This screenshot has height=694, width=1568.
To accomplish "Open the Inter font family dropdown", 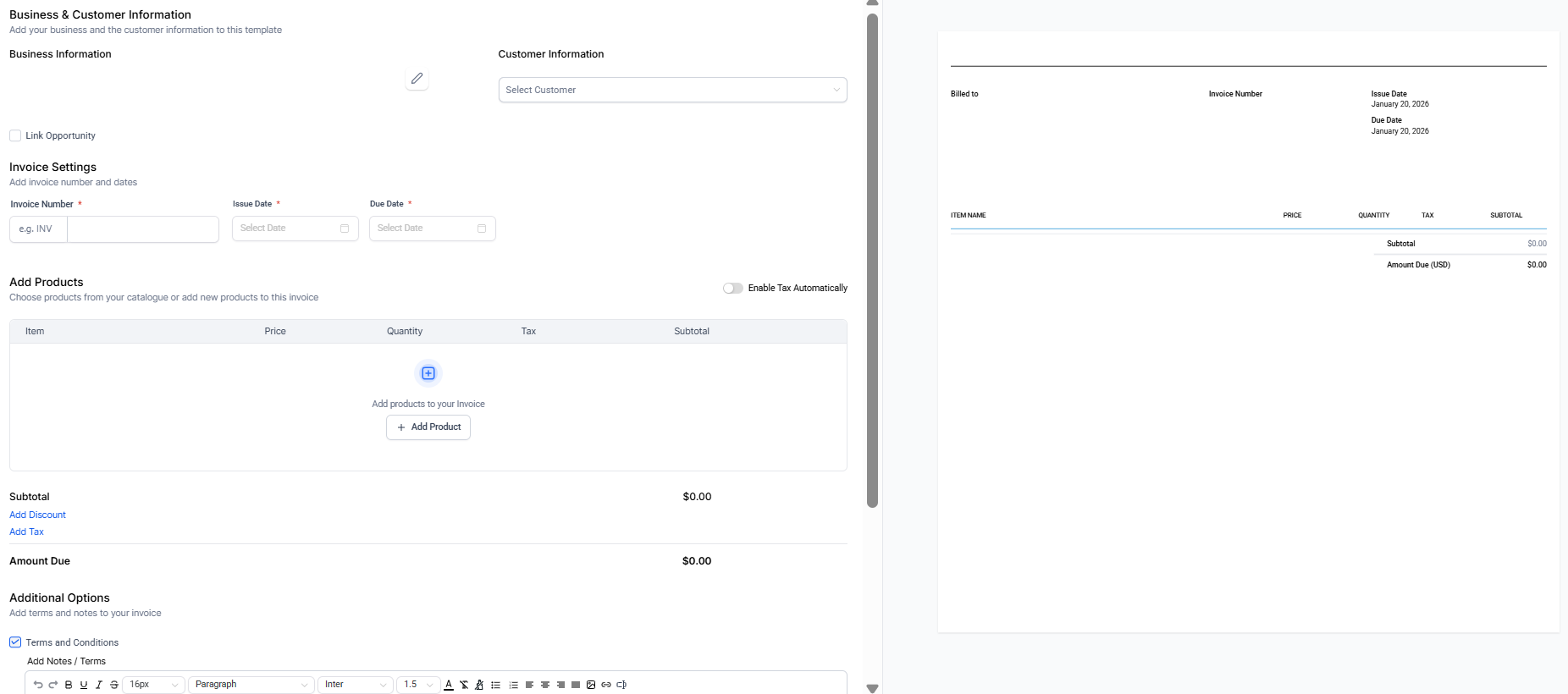I will [356, 685].
